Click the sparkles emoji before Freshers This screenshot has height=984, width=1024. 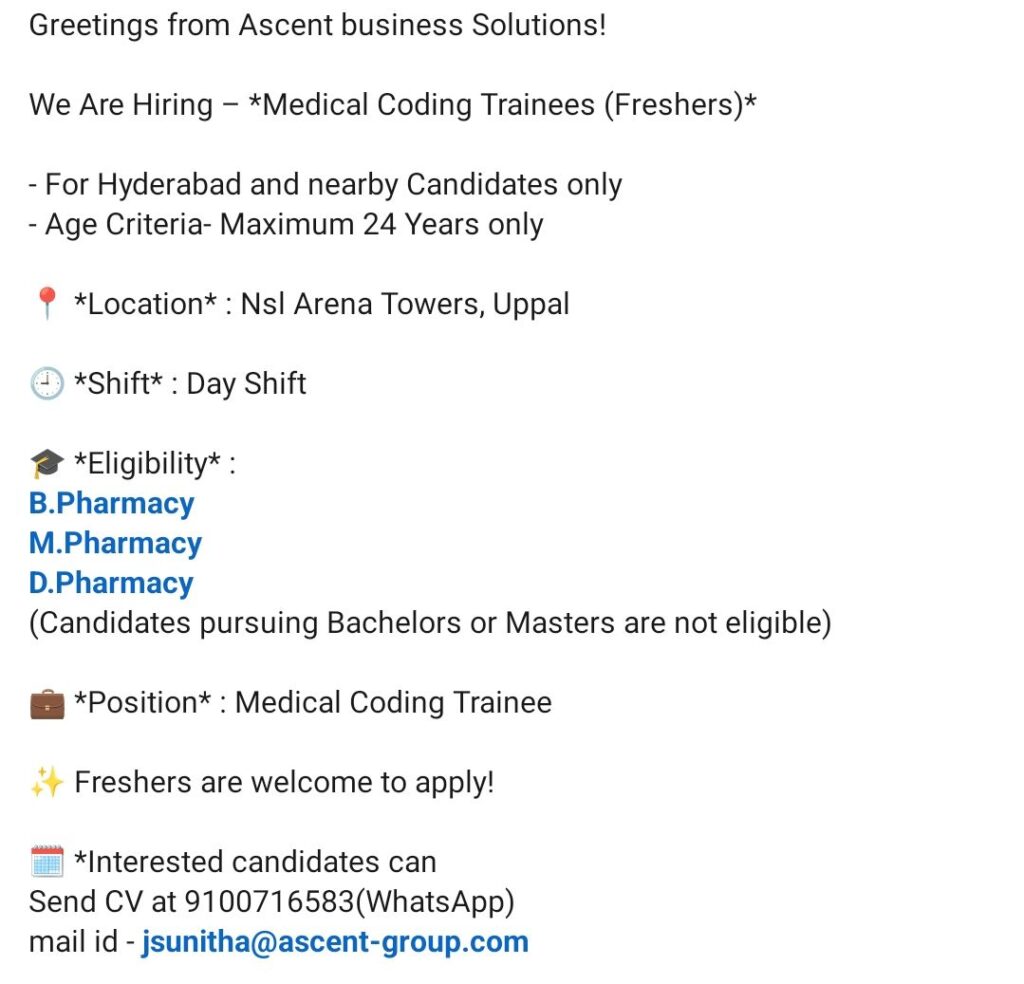46,783
